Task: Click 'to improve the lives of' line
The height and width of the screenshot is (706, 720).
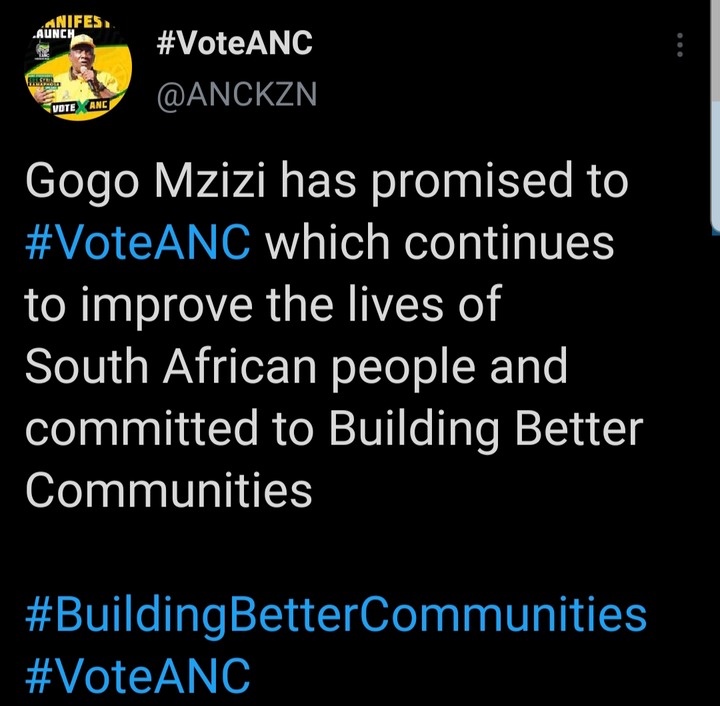Action: coord(263,305)
